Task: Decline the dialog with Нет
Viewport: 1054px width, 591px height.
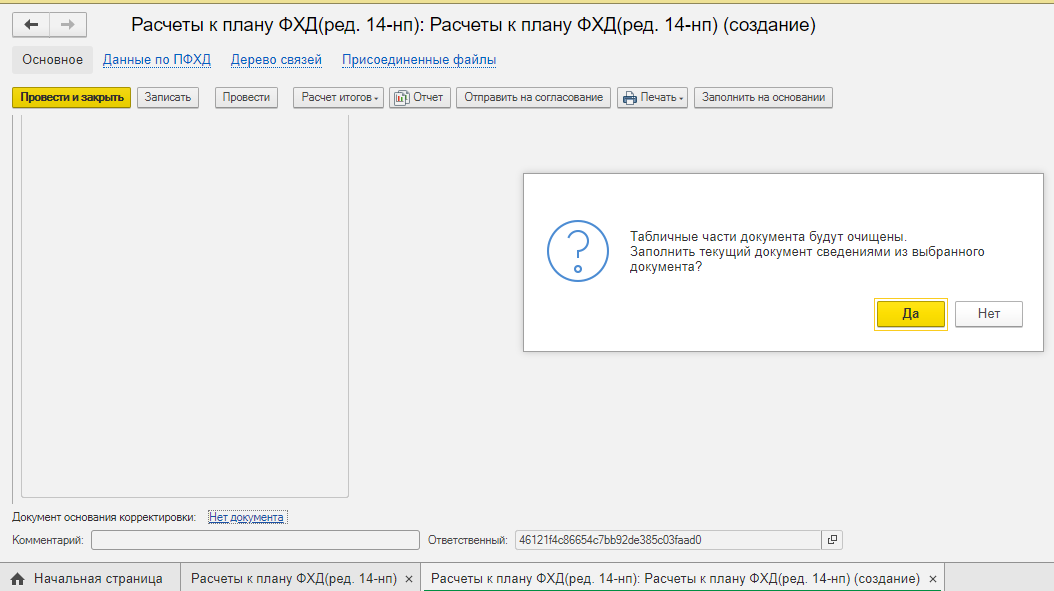Action: [x=988, y=313]
